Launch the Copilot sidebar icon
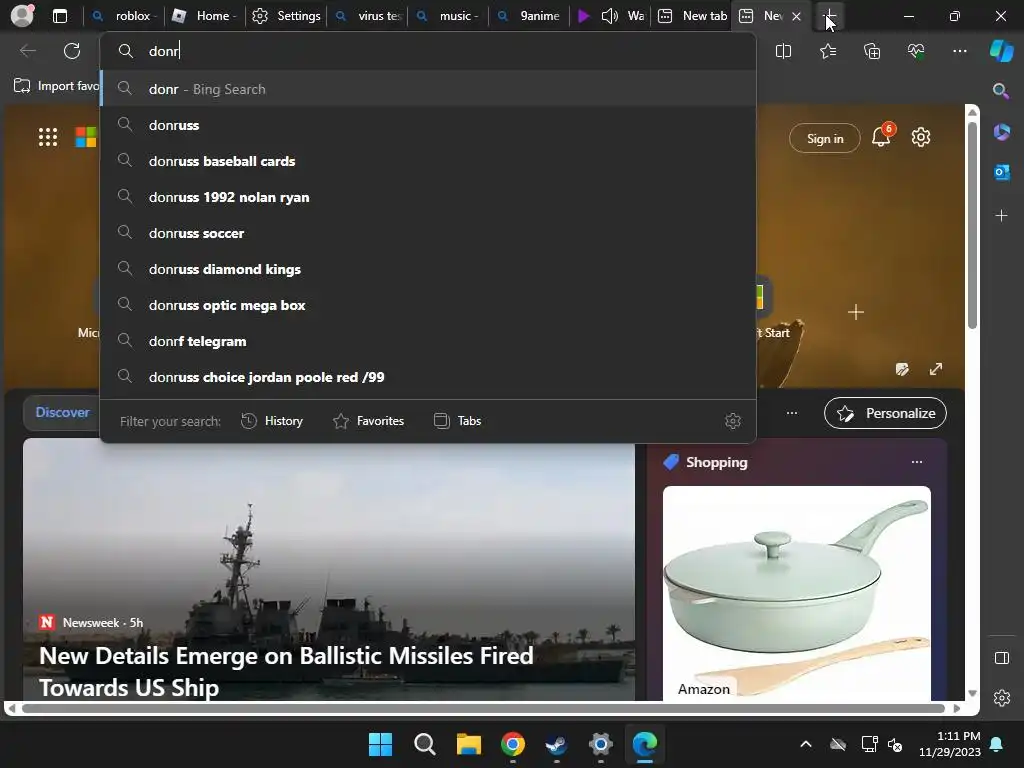Viewport: 1024px width, 768px height. click(x=1001, y=51)
